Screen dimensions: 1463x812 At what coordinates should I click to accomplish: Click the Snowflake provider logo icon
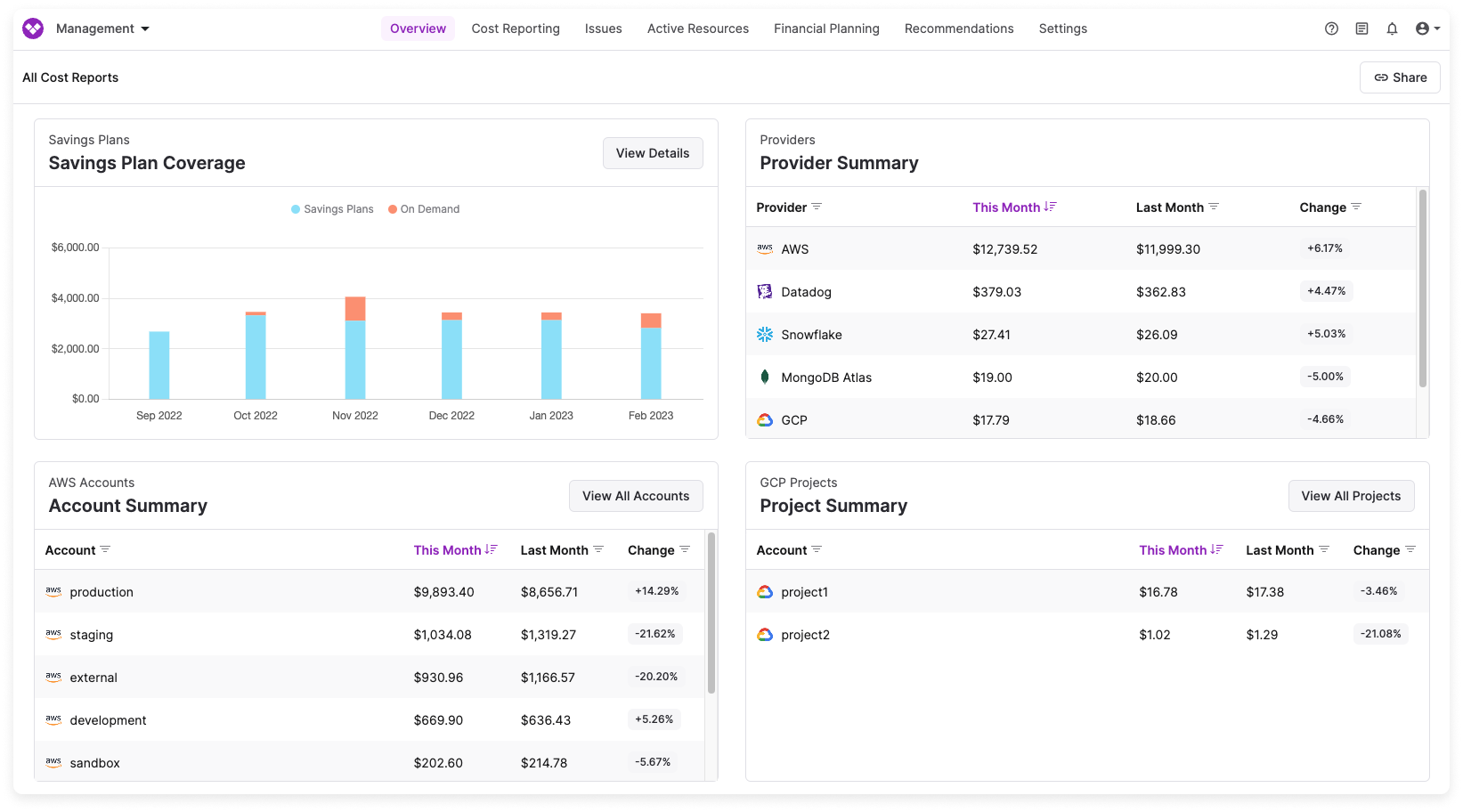point(765,335)
